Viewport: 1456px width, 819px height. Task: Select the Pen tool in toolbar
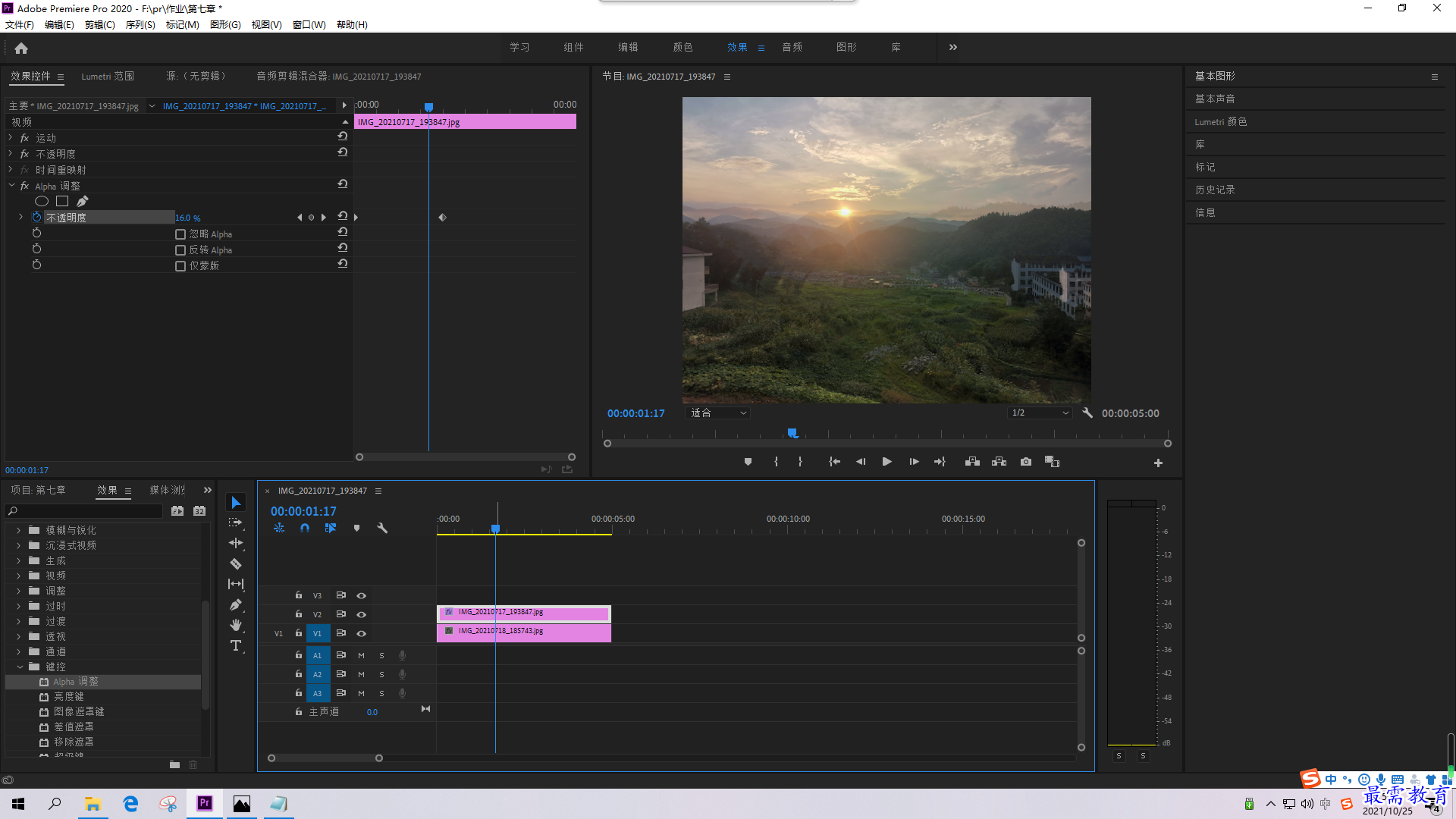pos(236,604)
